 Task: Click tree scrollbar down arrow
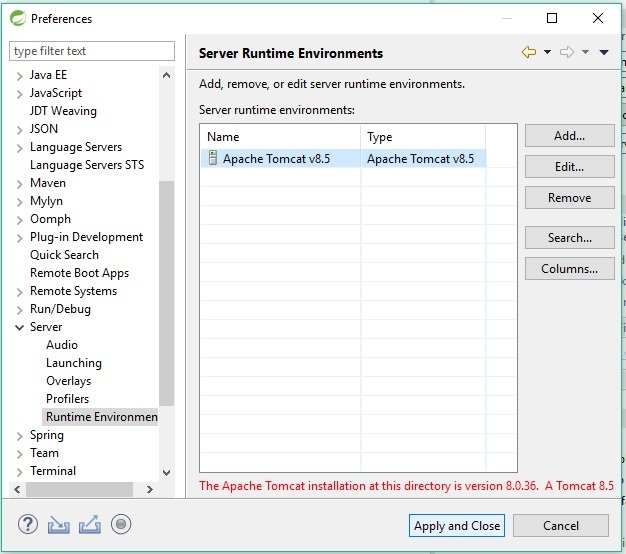coord(166,473)
